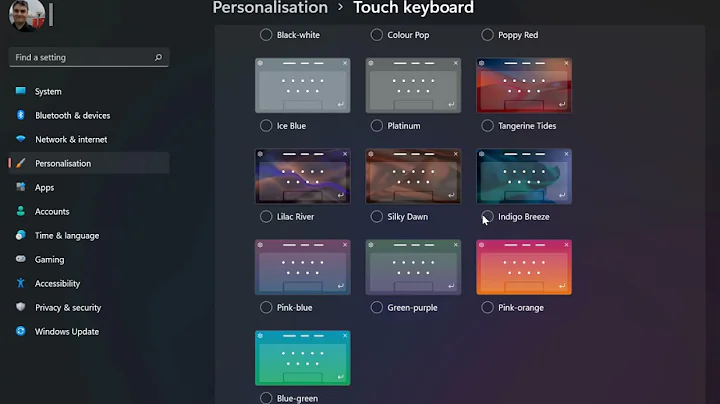Image resolution: width=720 pixels, height=404 pixels.
Task: Open Network & internet settings
Action: (x=89, y=139)
